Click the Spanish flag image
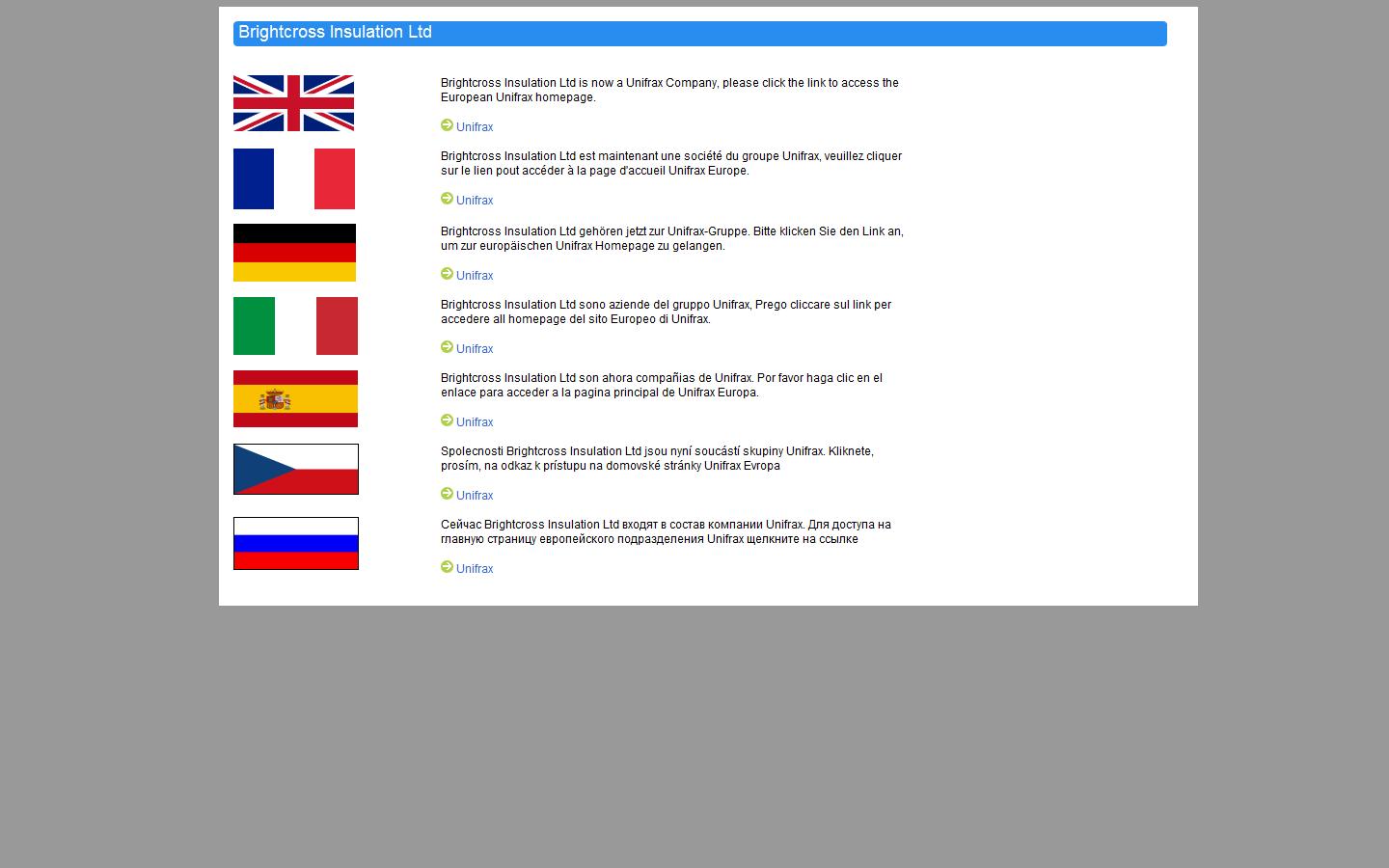Image resolution: width=1389 pixels, height=868 pixels. pyautogui.click(x=295, y=398)
